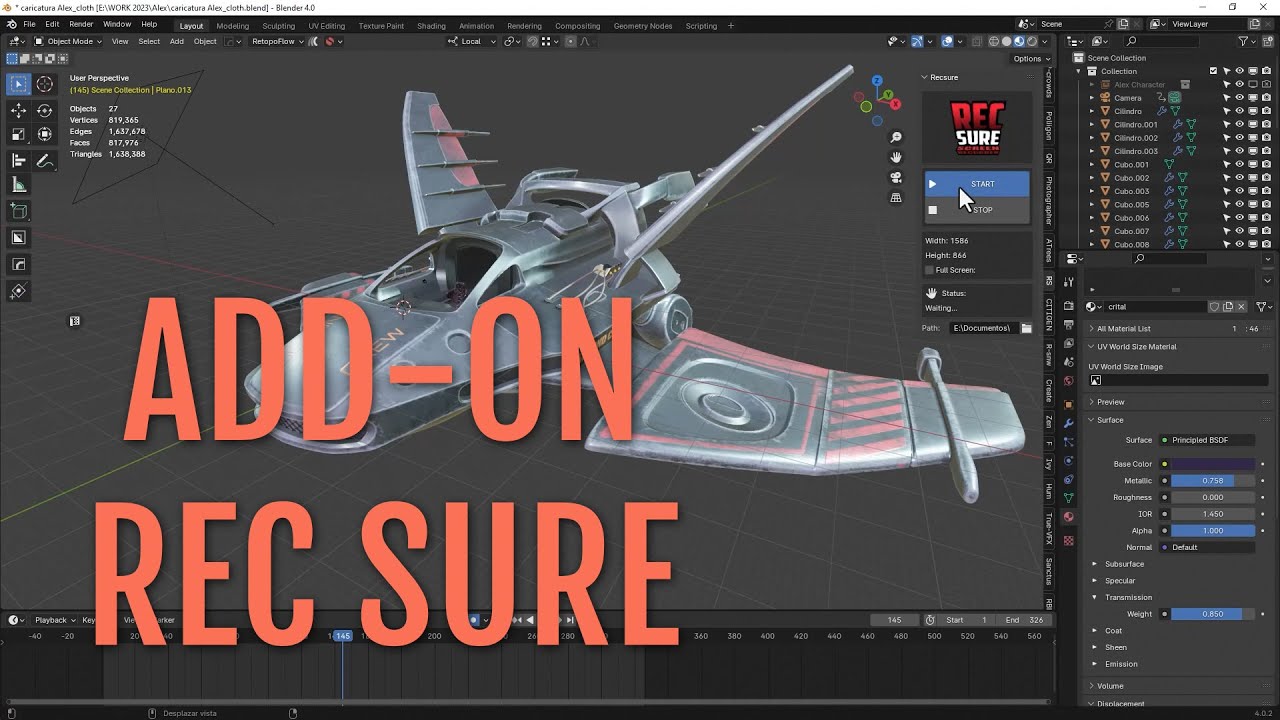This screenshot has height=720, width=1280.
Task: Open the RetopoFlow dropdown
Action: pyautogui.click(x=279, y=41)
